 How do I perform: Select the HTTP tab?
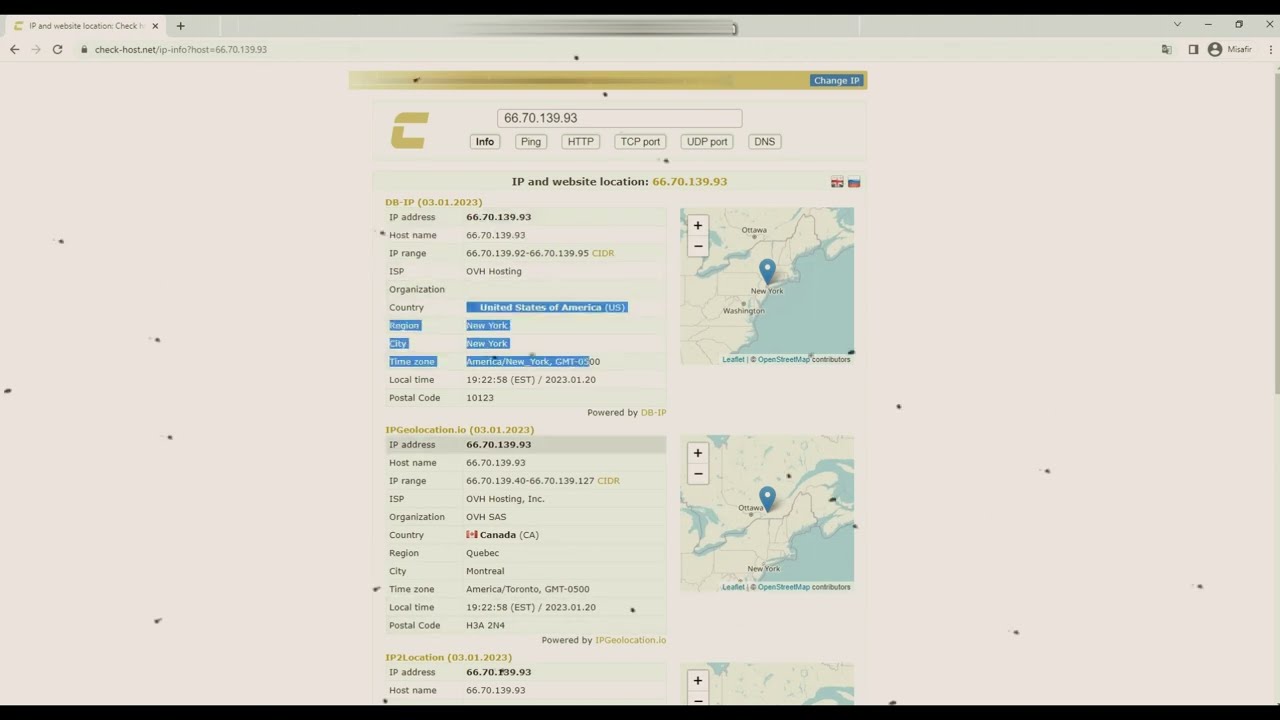click(581, 142)
